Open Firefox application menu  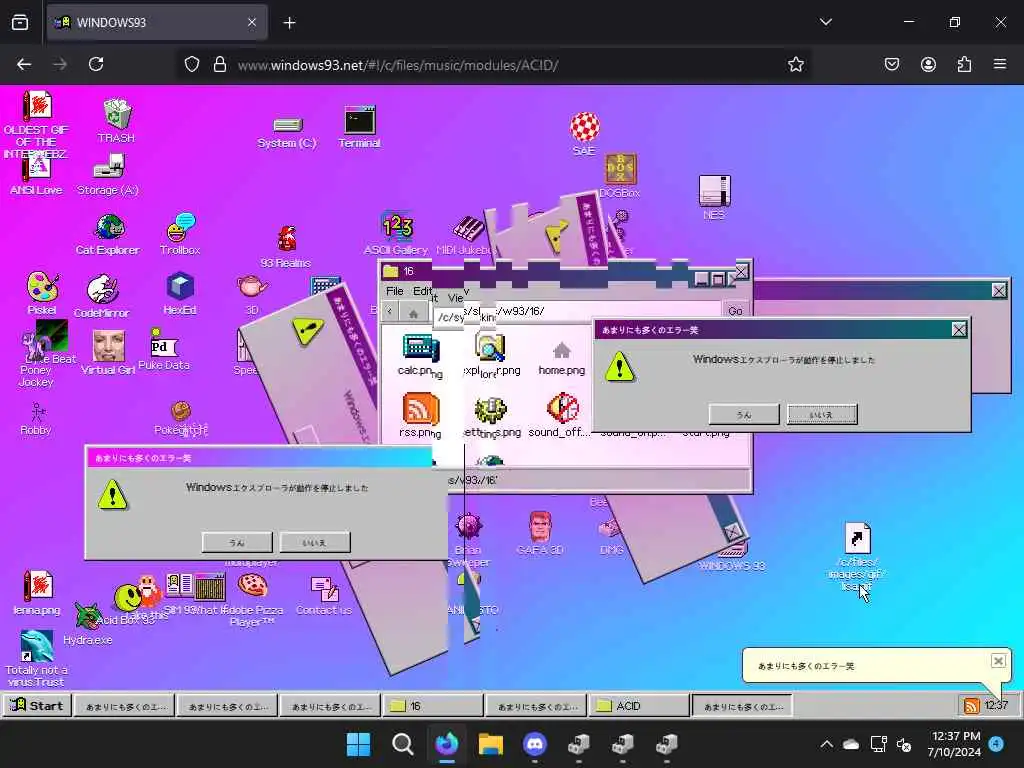click(1000, 64)
